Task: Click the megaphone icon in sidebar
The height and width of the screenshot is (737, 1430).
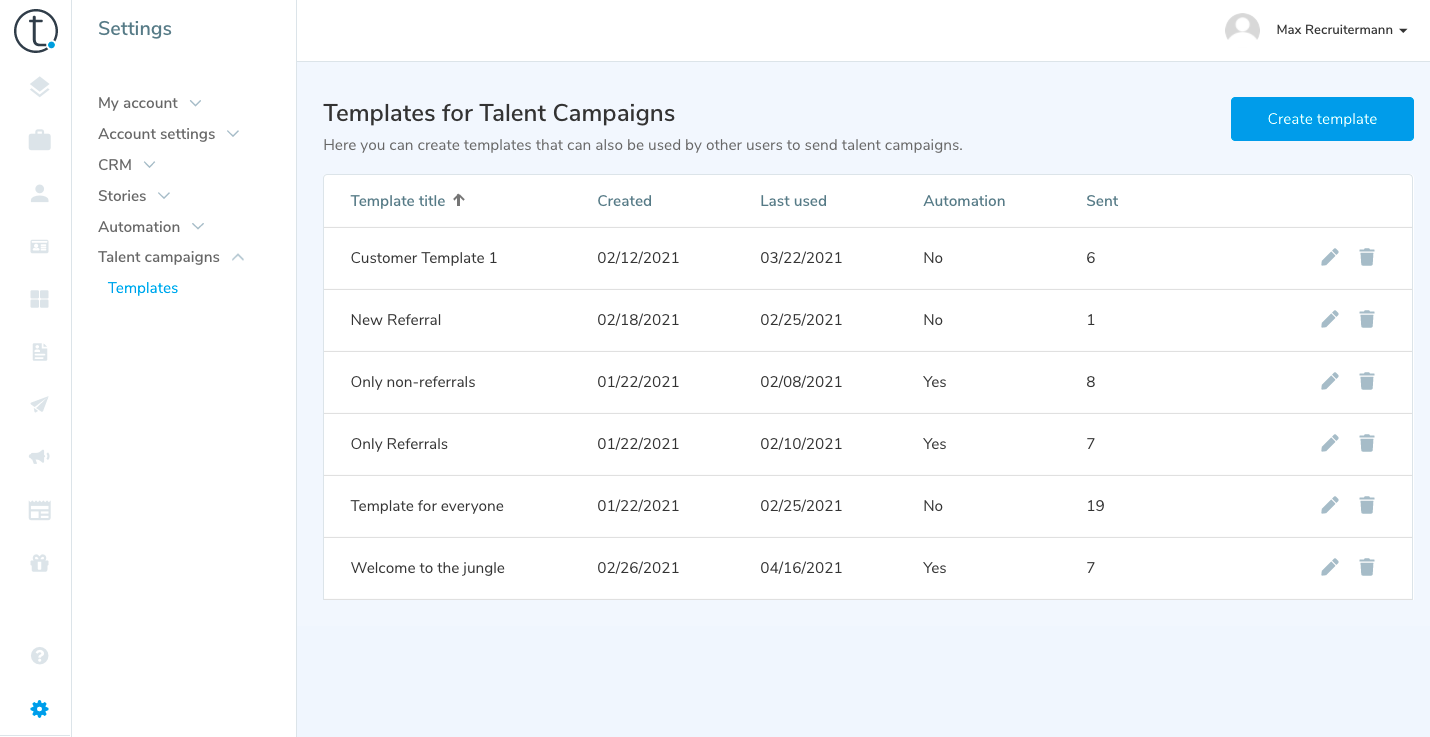Action: click(x=39, y=458)
